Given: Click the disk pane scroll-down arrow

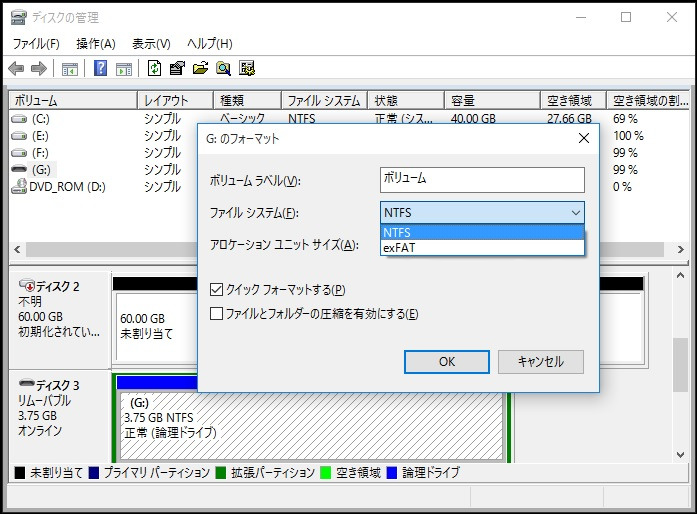Looking at the screenshot, I should coord(680,454).
